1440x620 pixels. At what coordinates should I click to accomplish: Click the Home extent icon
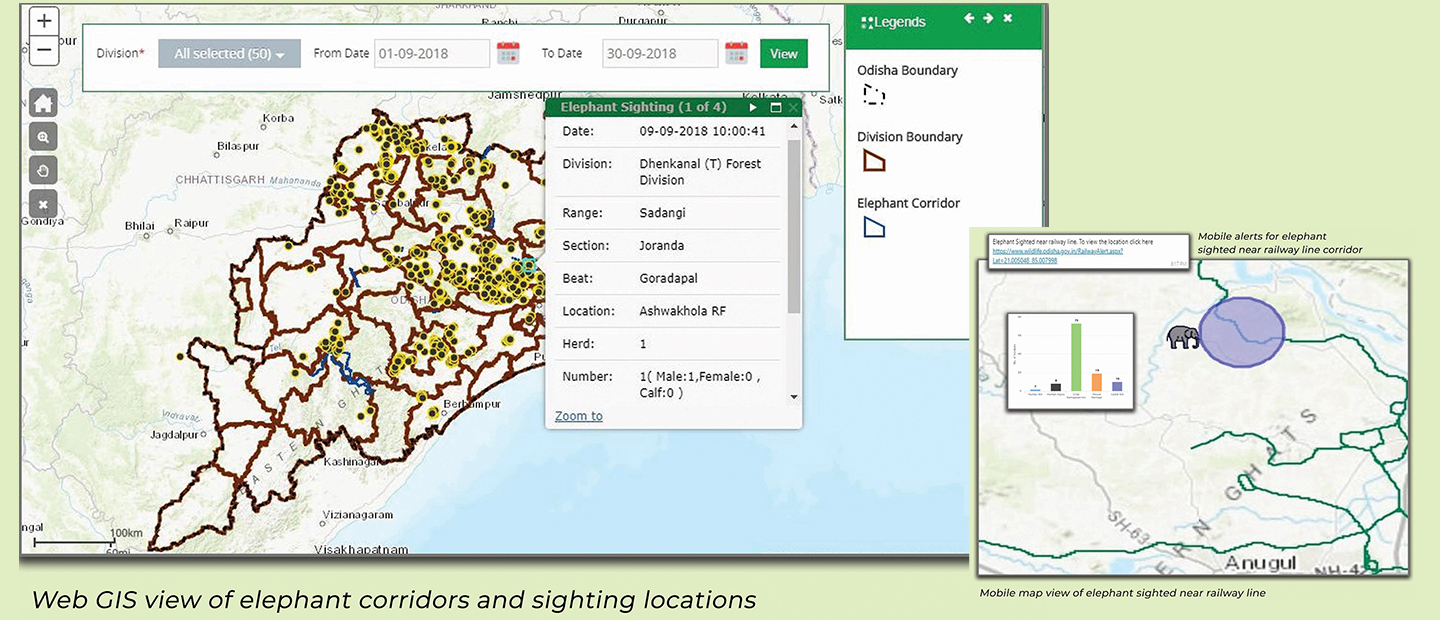pos(43,102)
